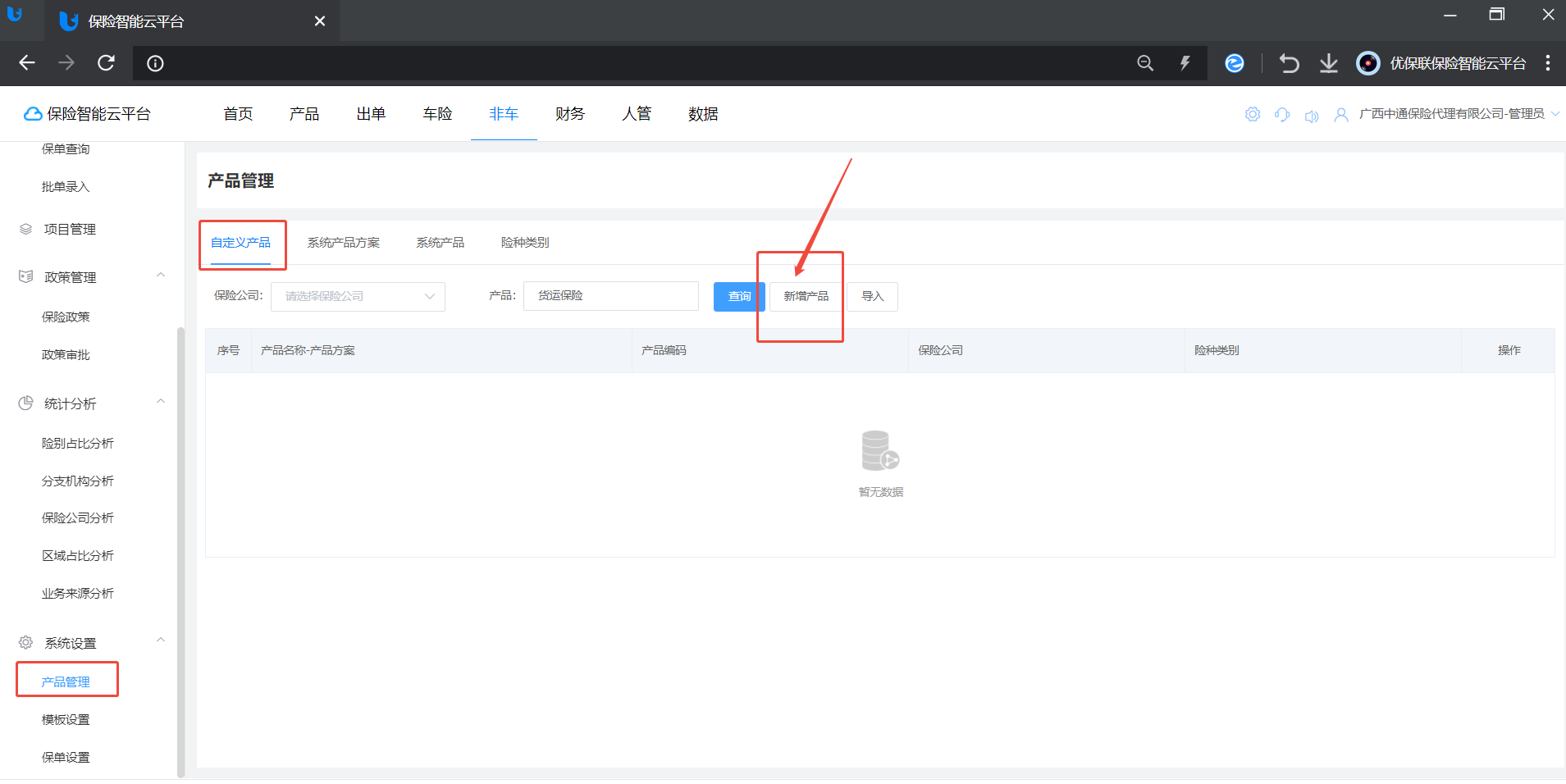Screen dimensions: 1566x784
Task: Click the 统计分析 pie chart icon
Action: 26,403
